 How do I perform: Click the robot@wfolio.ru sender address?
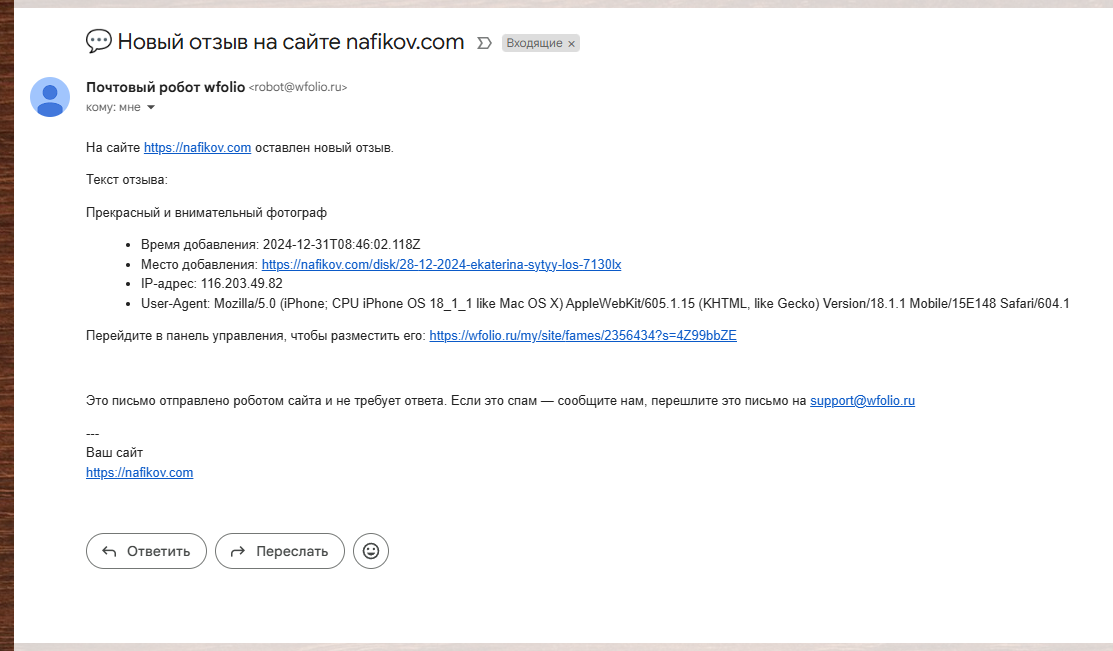pos(298,88)
